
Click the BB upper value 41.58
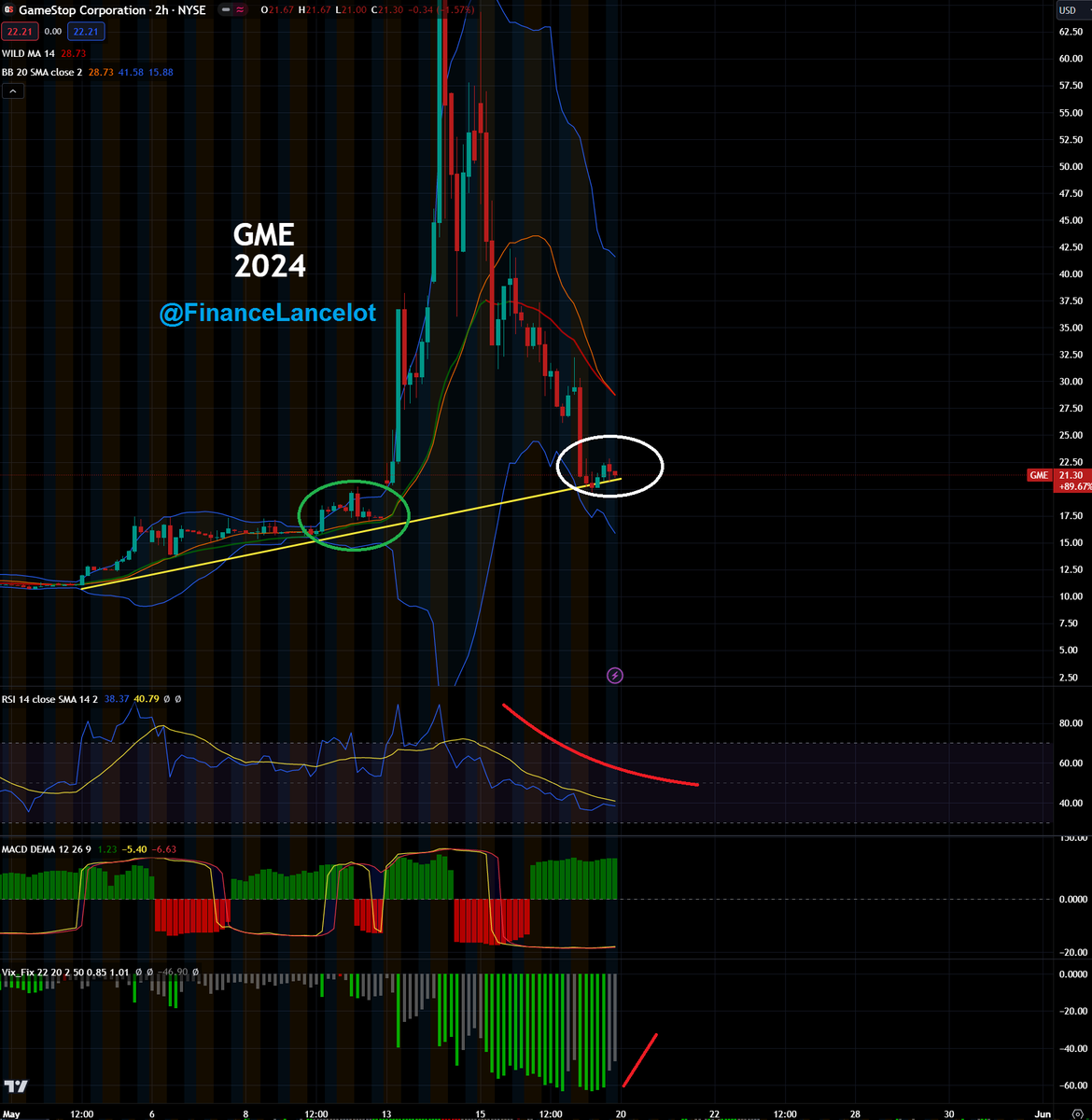click(x=130, y=72)
